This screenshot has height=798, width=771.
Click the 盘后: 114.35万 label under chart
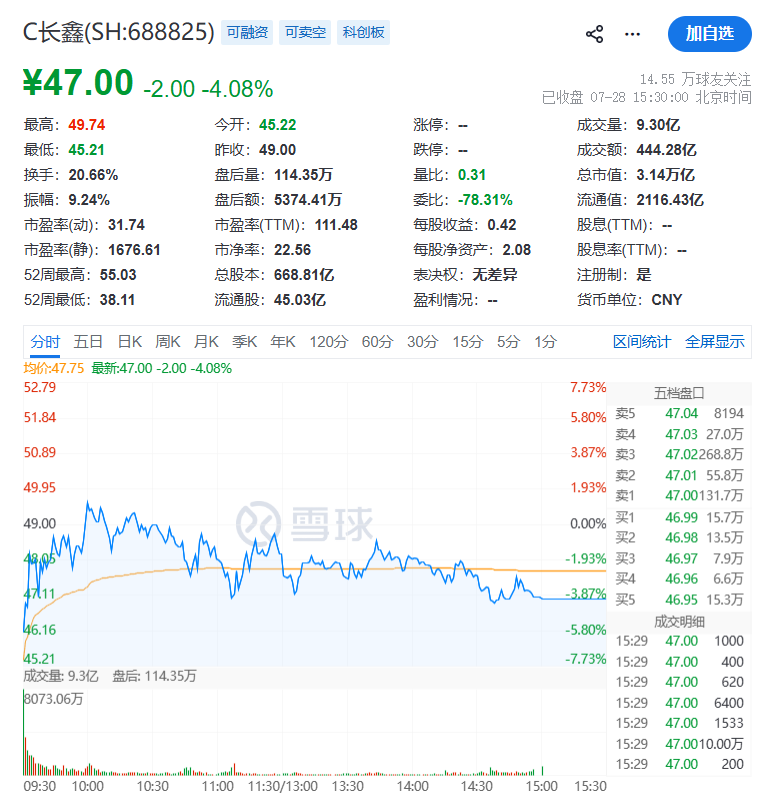click(154, 676)
